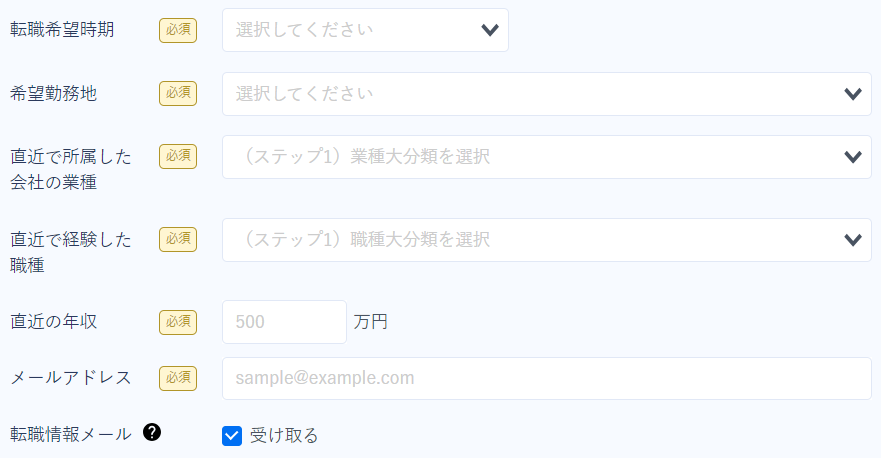Focus the メールアドレス input field
This screenshot has width=881, height=458.
pos(547,378)
